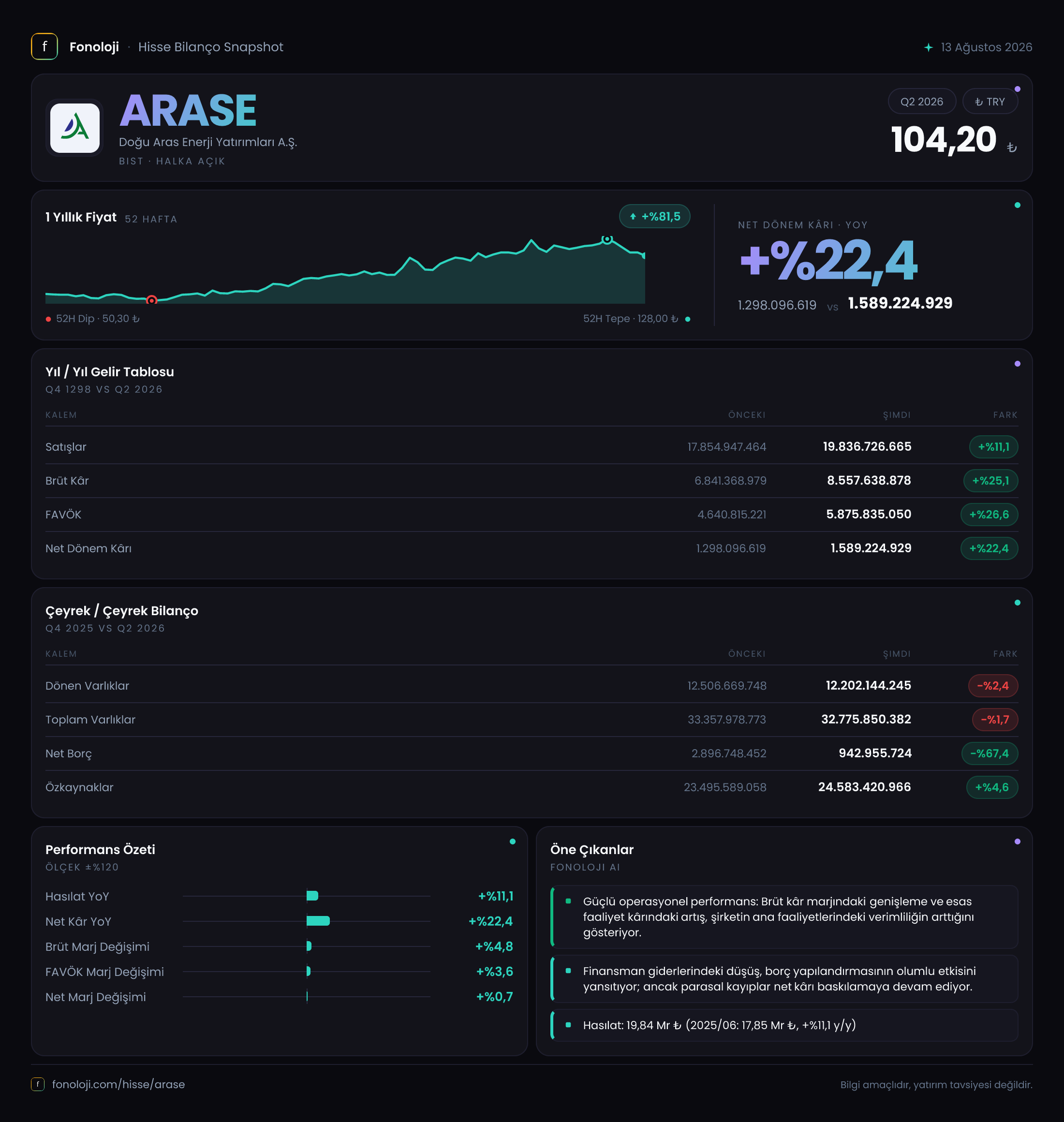
Task: Click the large +%22,4 YoY figure
Action: [828, 260]
